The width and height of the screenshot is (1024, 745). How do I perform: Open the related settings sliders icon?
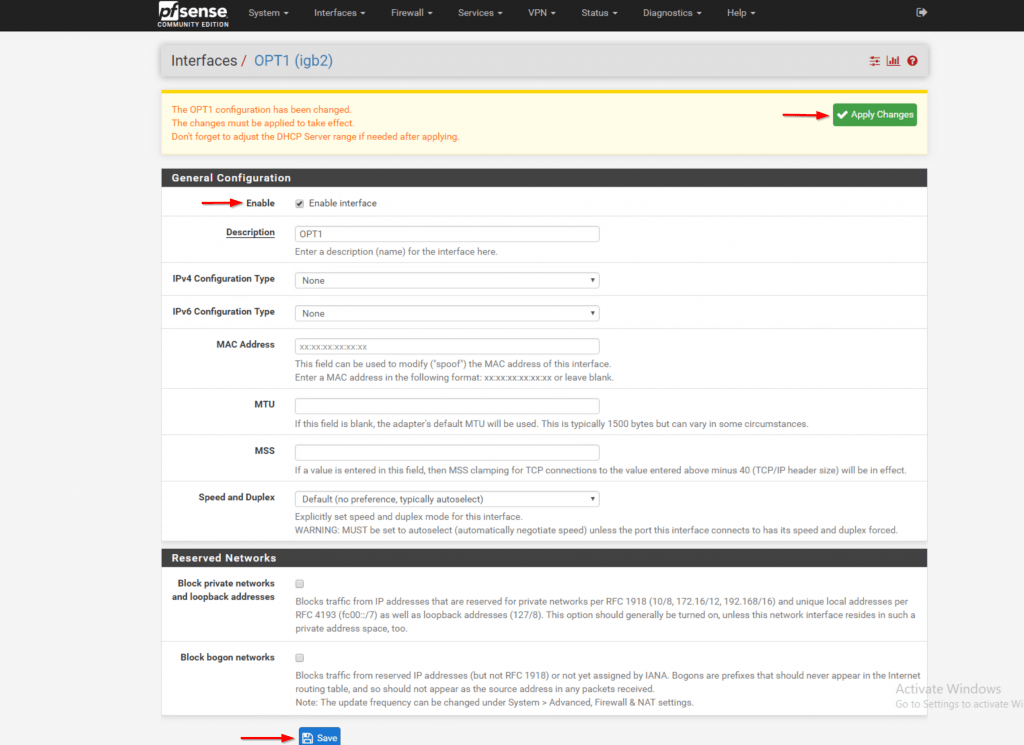[875, 61]
